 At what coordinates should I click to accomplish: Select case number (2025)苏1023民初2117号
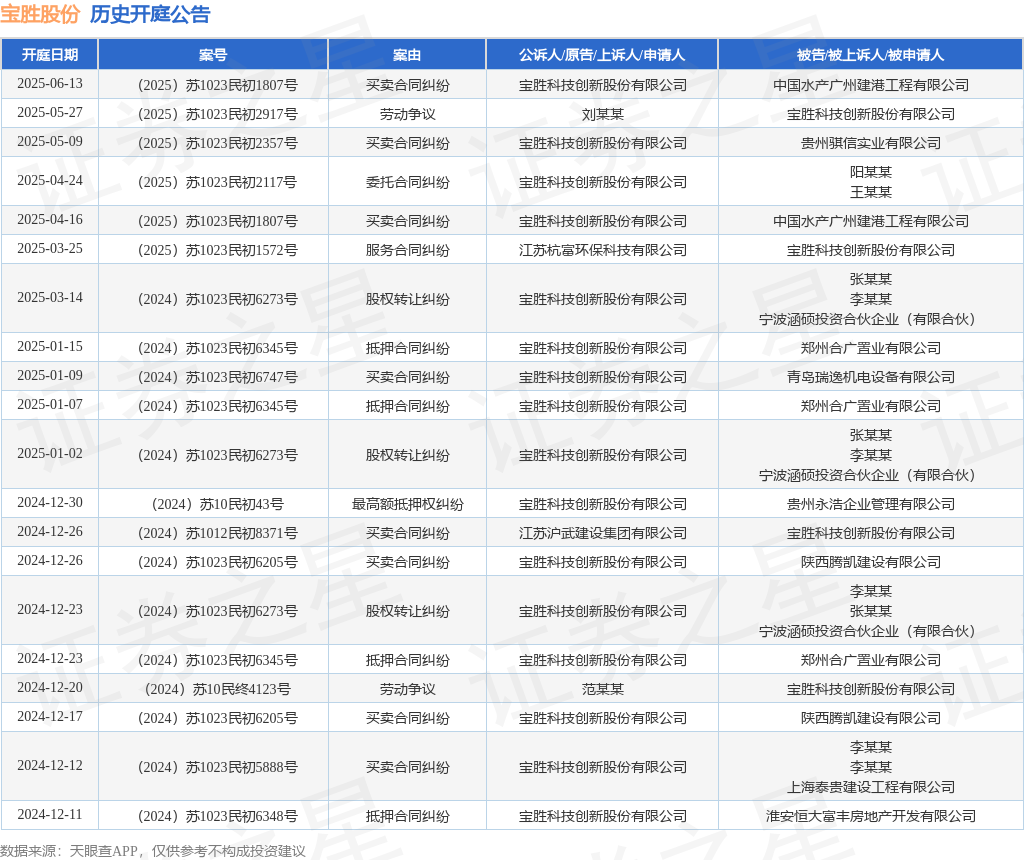[217, 182]
